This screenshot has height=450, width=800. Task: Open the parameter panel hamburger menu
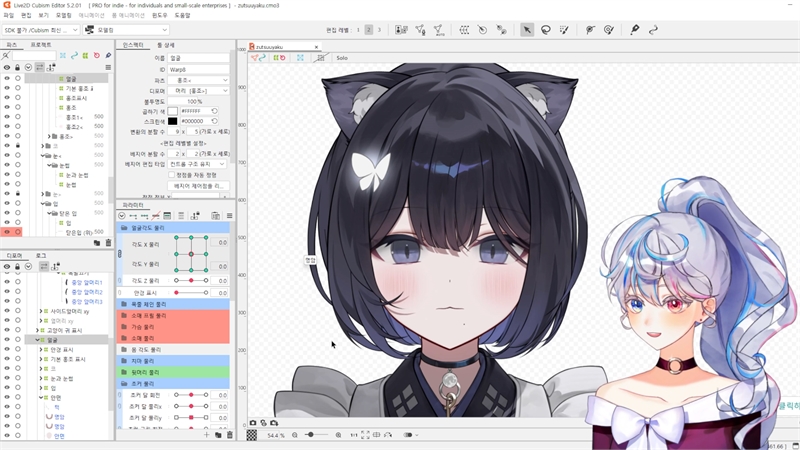[229, 216]
